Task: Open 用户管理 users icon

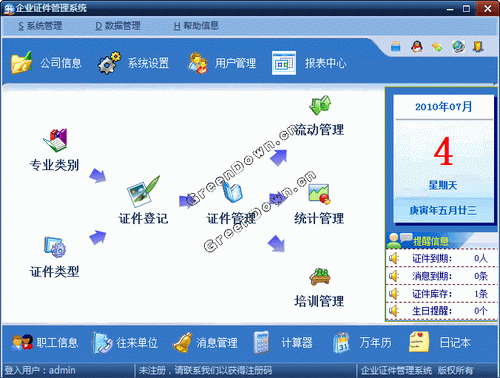Action: click(197, 63)
